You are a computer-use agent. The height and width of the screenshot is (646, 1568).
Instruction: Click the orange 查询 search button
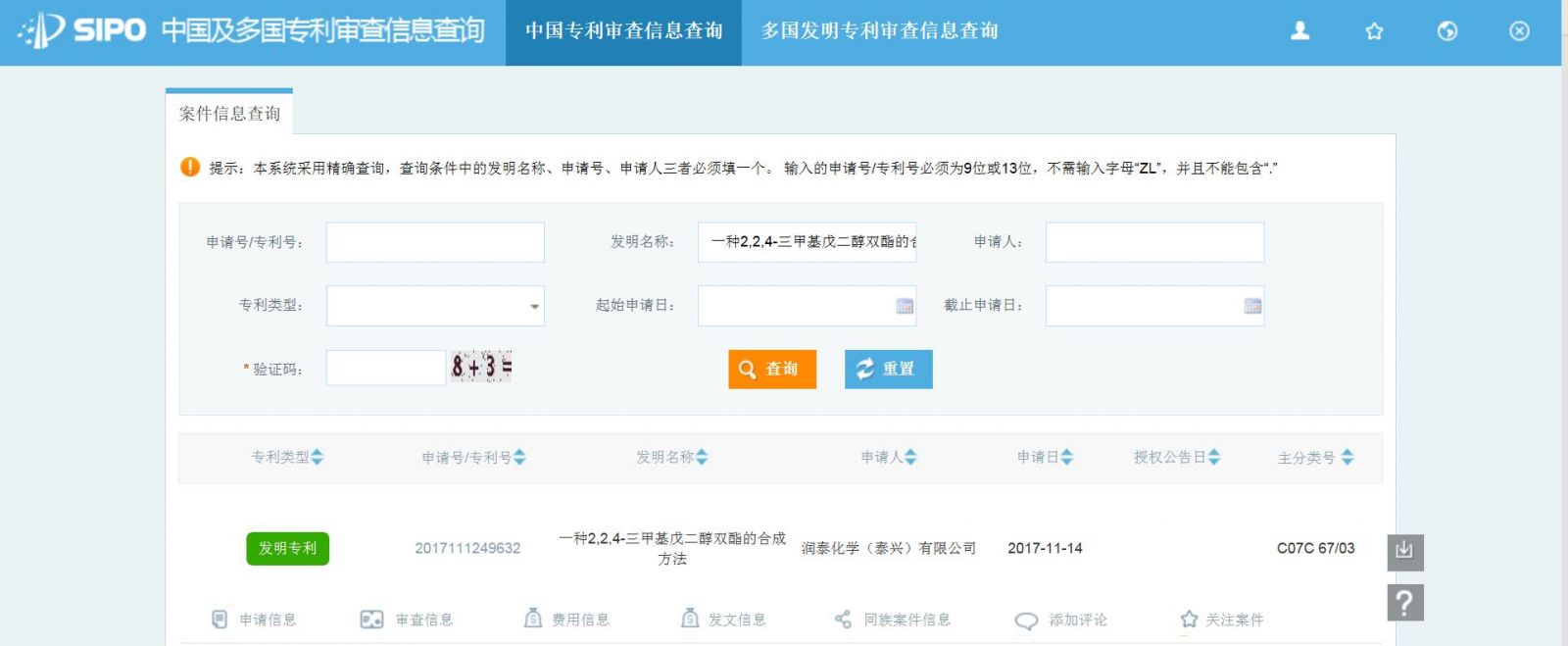(771, 369)
